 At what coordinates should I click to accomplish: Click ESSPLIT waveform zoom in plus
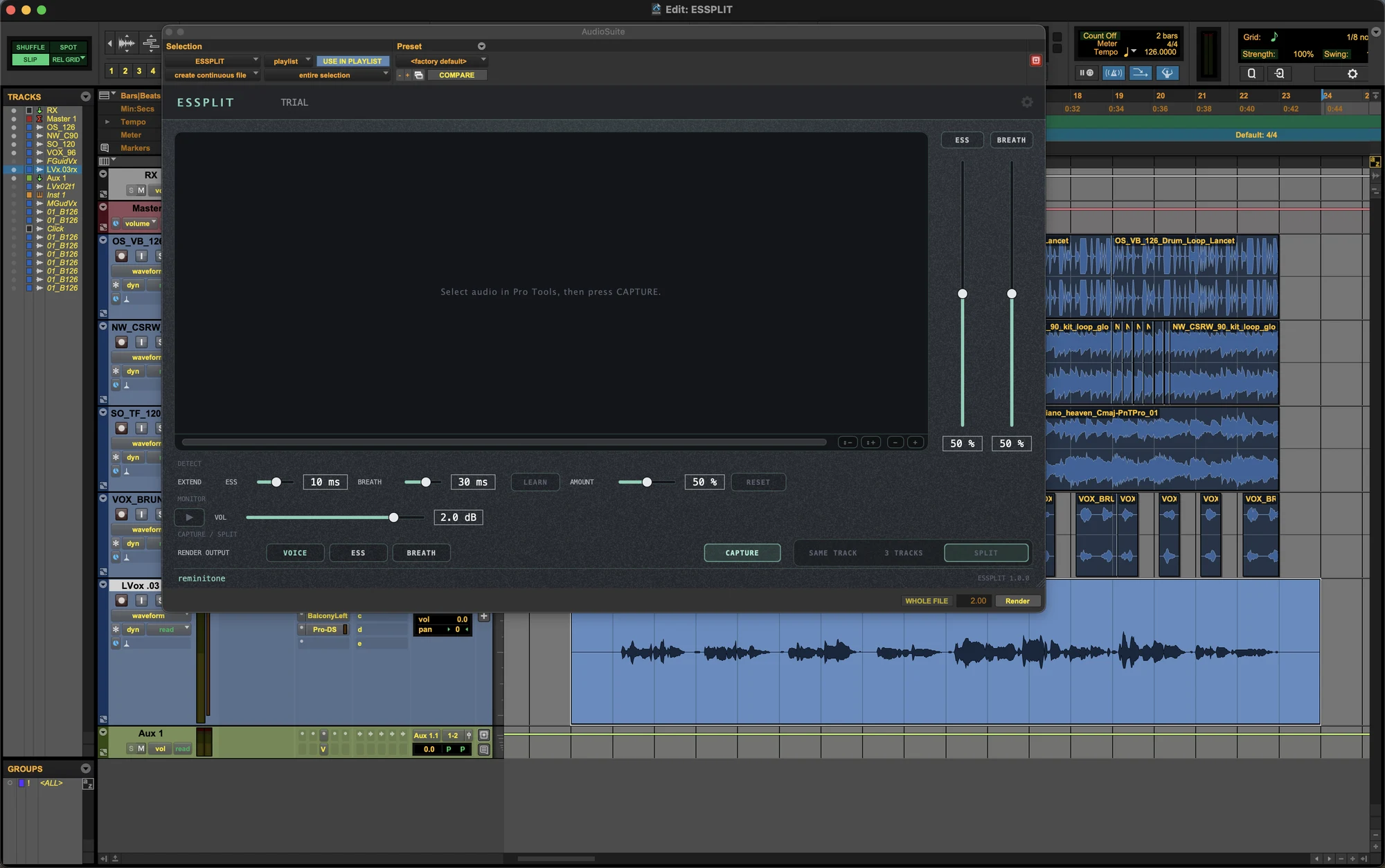[x=915, y=442]
